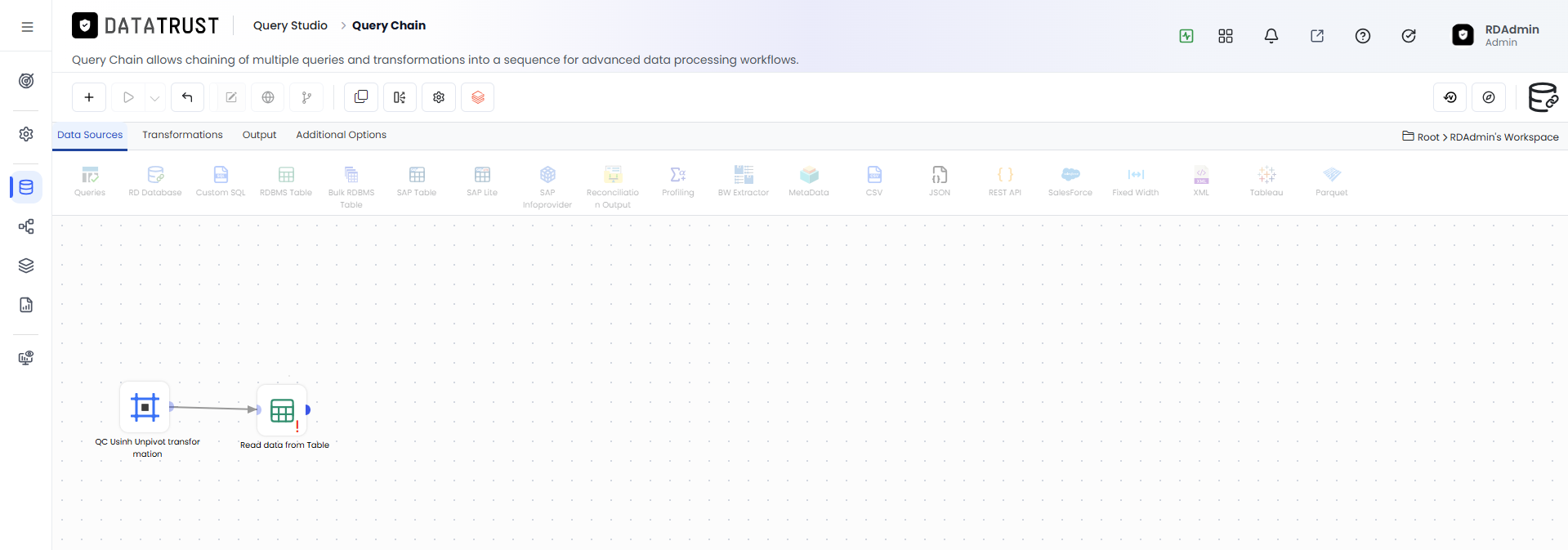
Task: Open the workflow nodes sidebar icon
Action: tap(26, 226)
